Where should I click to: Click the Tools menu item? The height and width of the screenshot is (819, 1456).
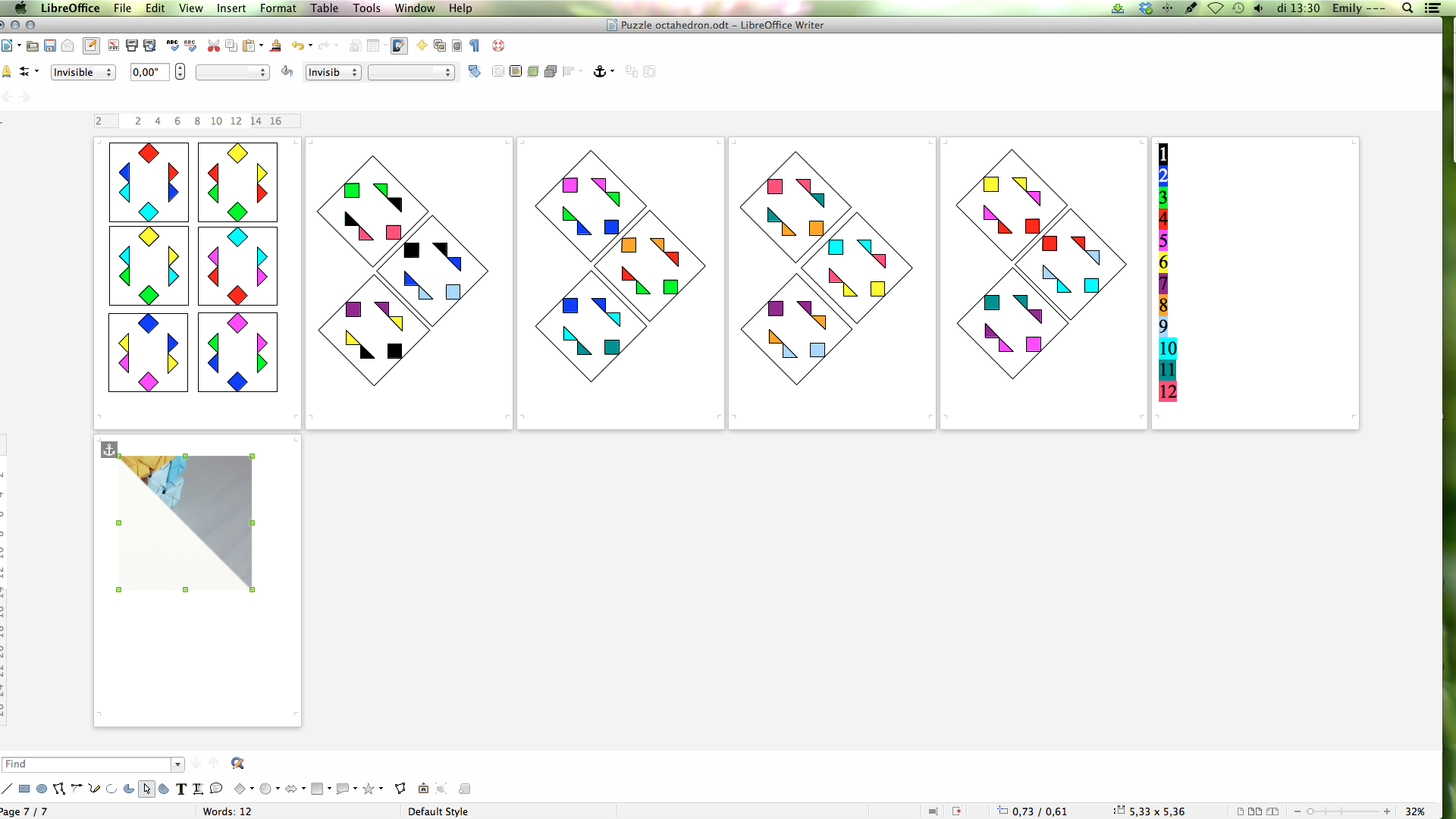(365, 8)
